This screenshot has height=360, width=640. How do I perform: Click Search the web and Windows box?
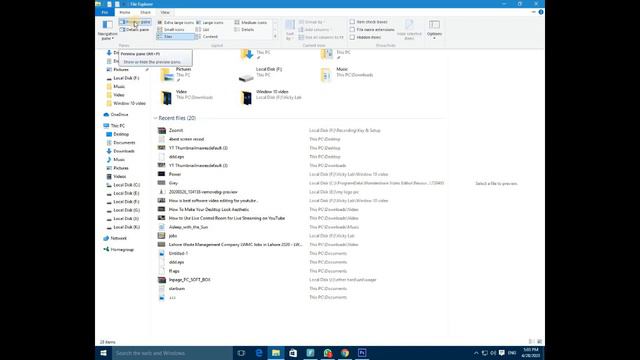tap(172, 353)
